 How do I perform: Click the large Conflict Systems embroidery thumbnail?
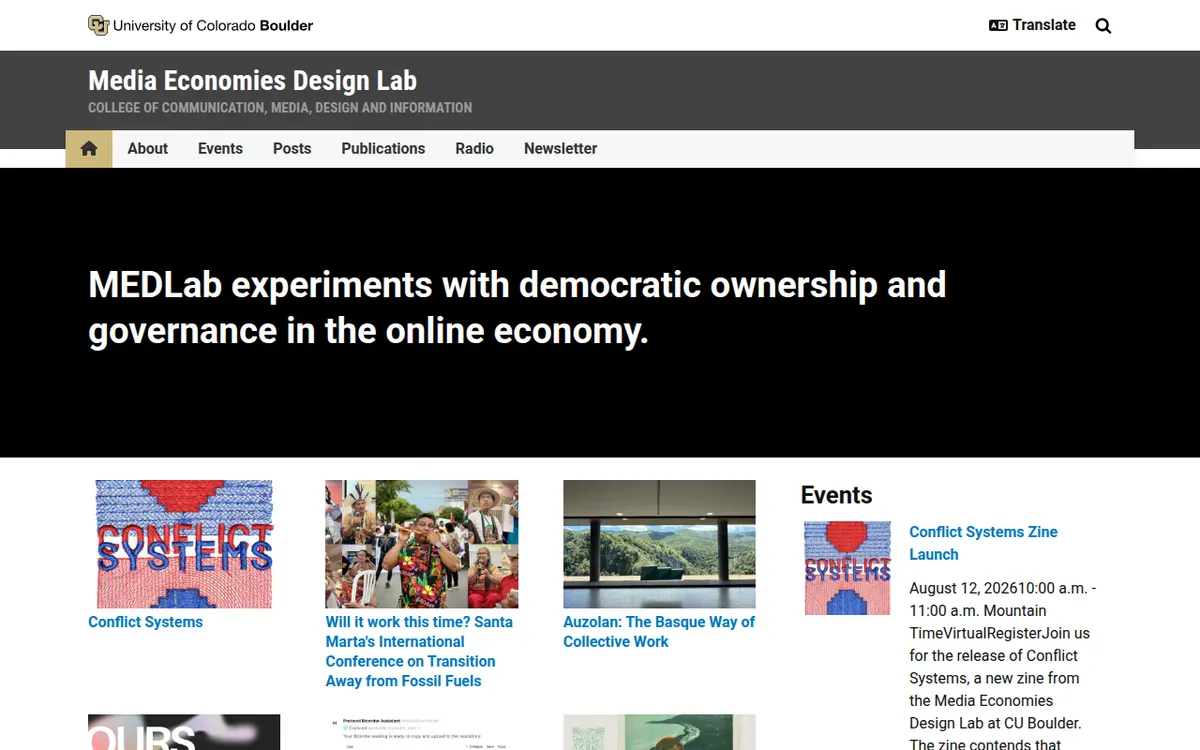(184, 544)
